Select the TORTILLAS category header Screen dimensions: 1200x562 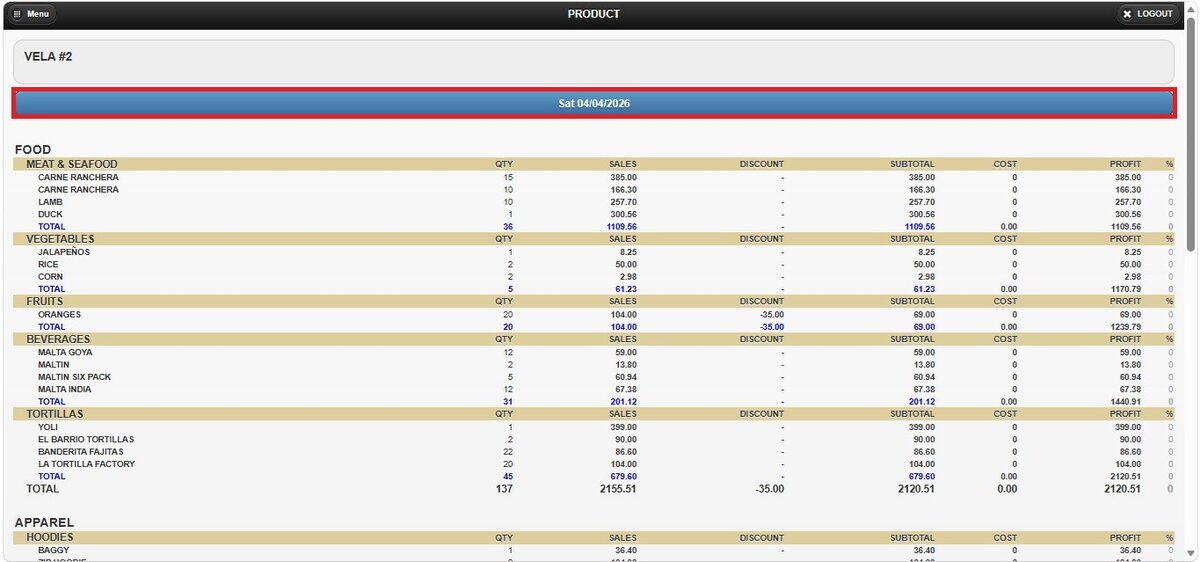(x=594, y=414)
